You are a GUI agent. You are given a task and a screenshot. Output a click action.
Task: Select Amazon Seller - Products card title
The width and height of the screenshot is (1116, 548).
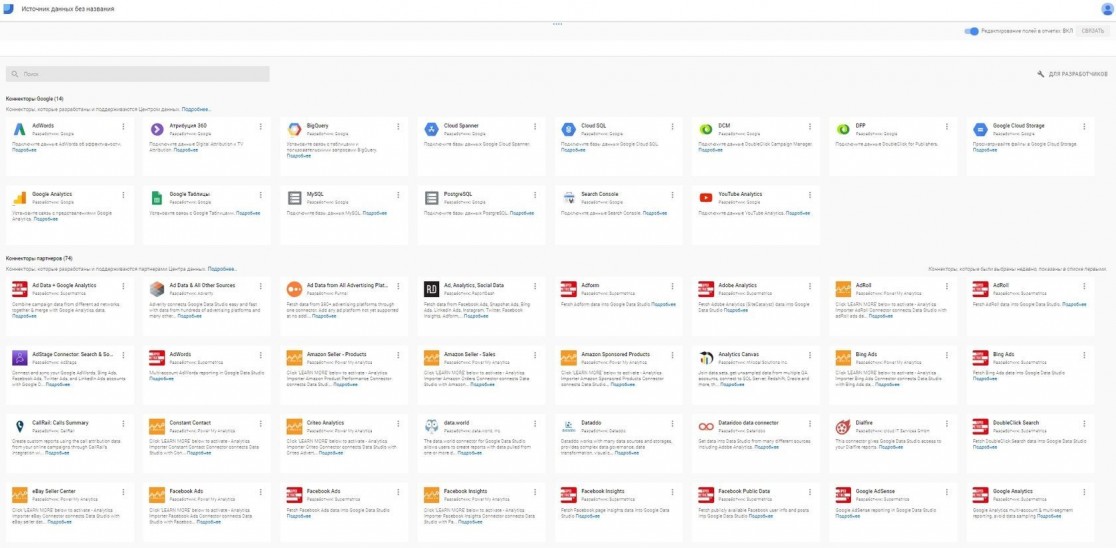tap(337, 354)
